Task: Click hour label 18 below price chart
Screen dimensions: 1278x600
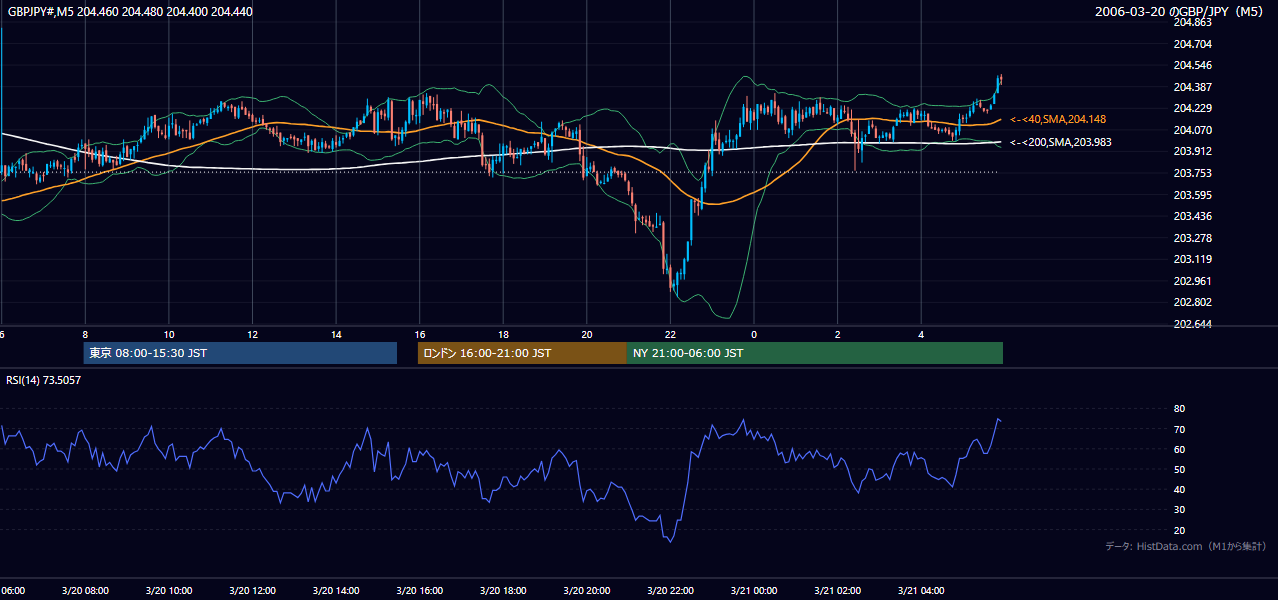Action: coord(504,335)
